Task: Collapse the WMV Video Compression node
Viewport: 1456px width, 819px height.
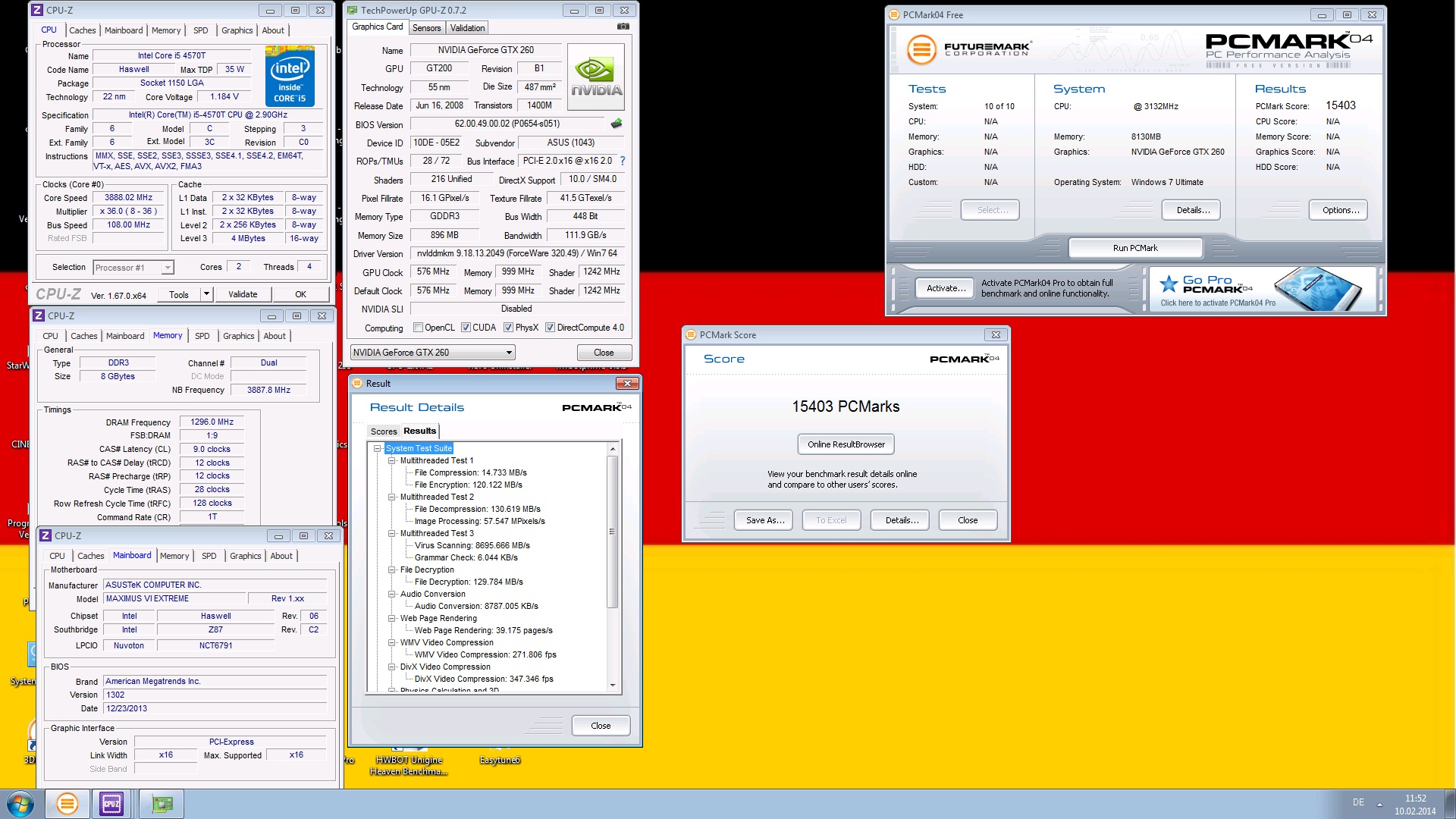Action: (x=392, y=642)
